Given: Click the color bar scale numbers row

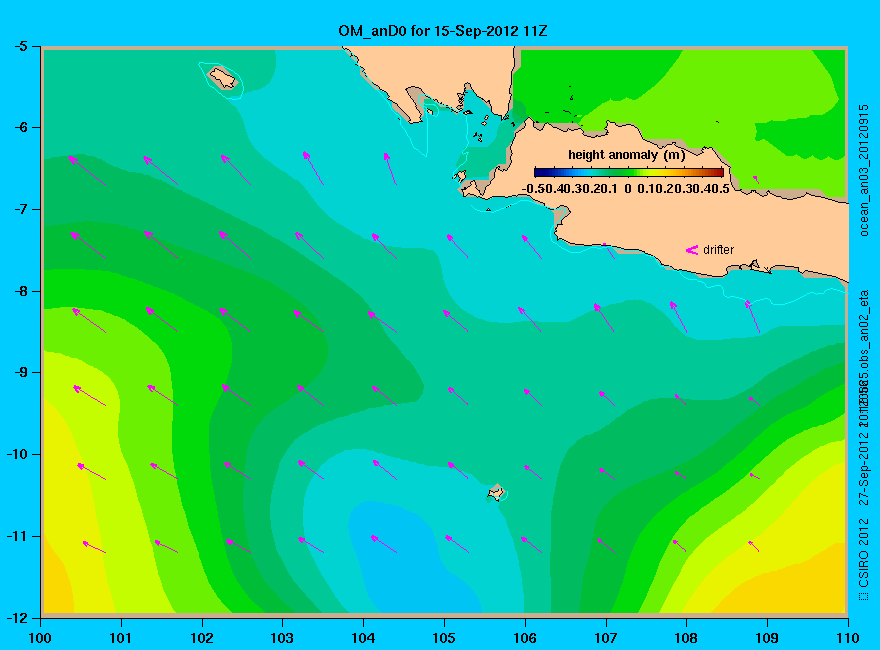Looking at the screenshot, I should (626, 189).
